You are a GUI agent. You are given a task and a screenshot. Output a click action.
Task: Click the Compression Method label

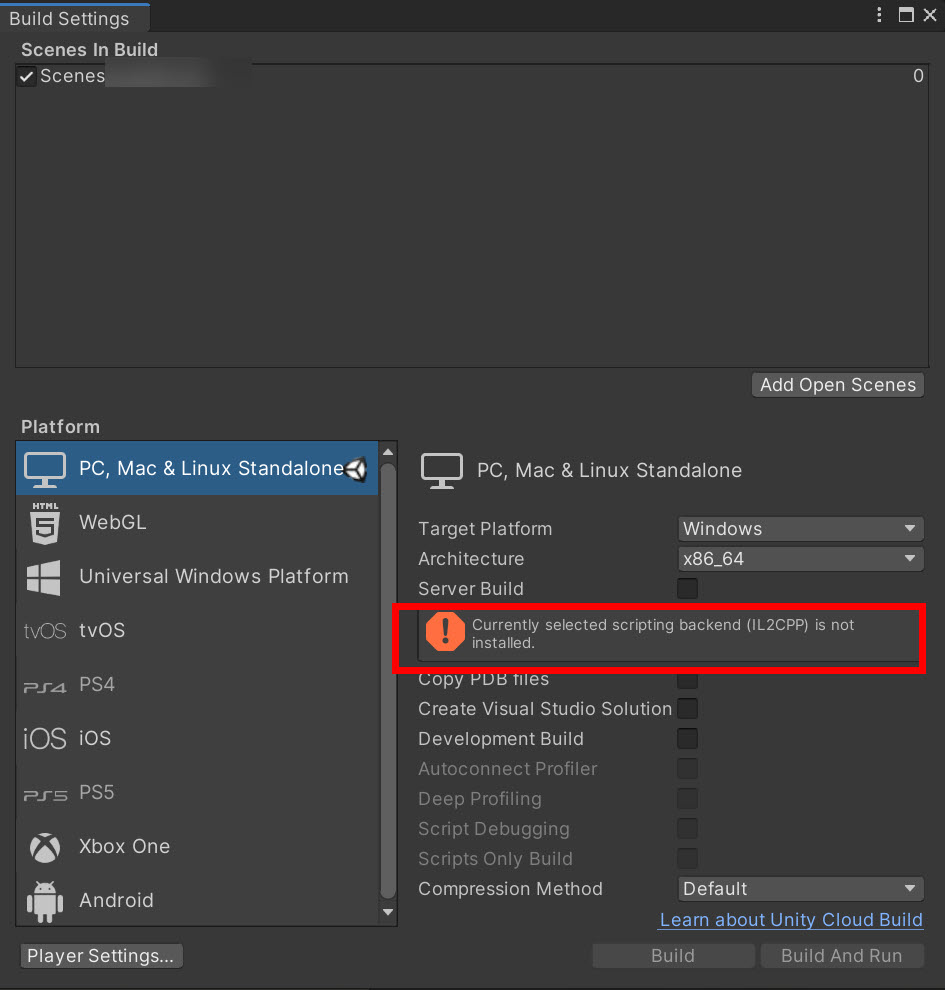(510, 889)
